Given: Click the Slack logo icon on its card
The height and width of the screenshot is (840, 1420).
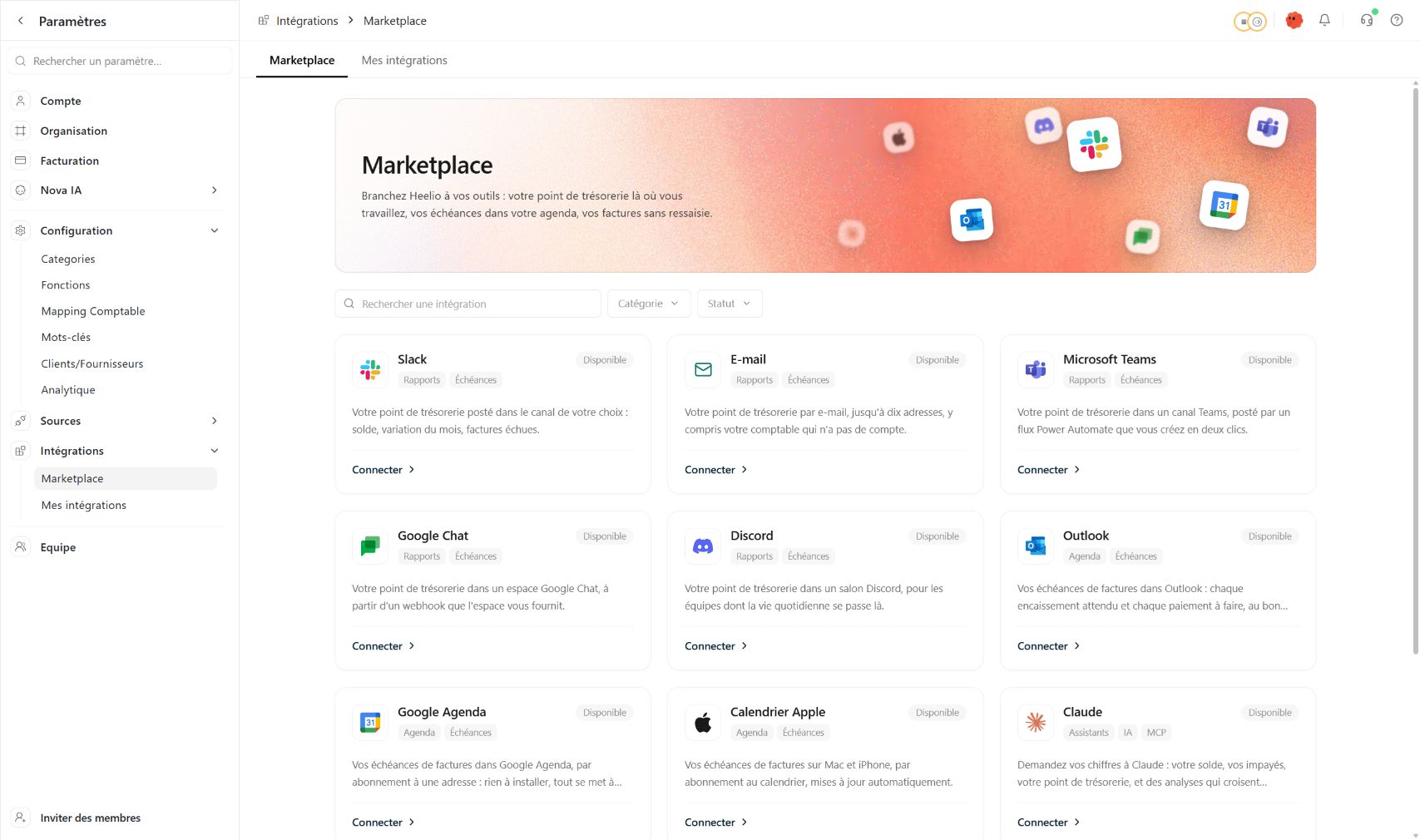Looking at the screenshot, I should pyautogui.click(x=370, y=369).
